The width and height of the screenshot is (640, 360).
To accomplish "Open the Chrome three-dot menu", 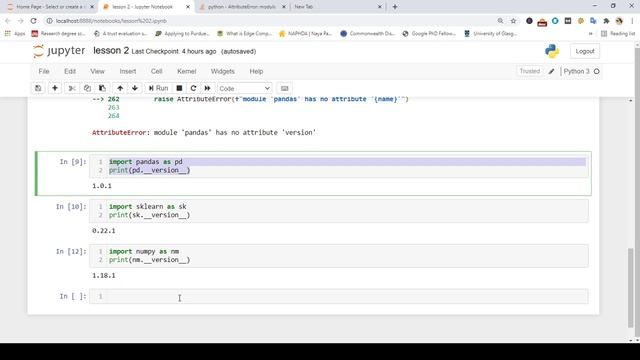I will (x=632, y=21).
